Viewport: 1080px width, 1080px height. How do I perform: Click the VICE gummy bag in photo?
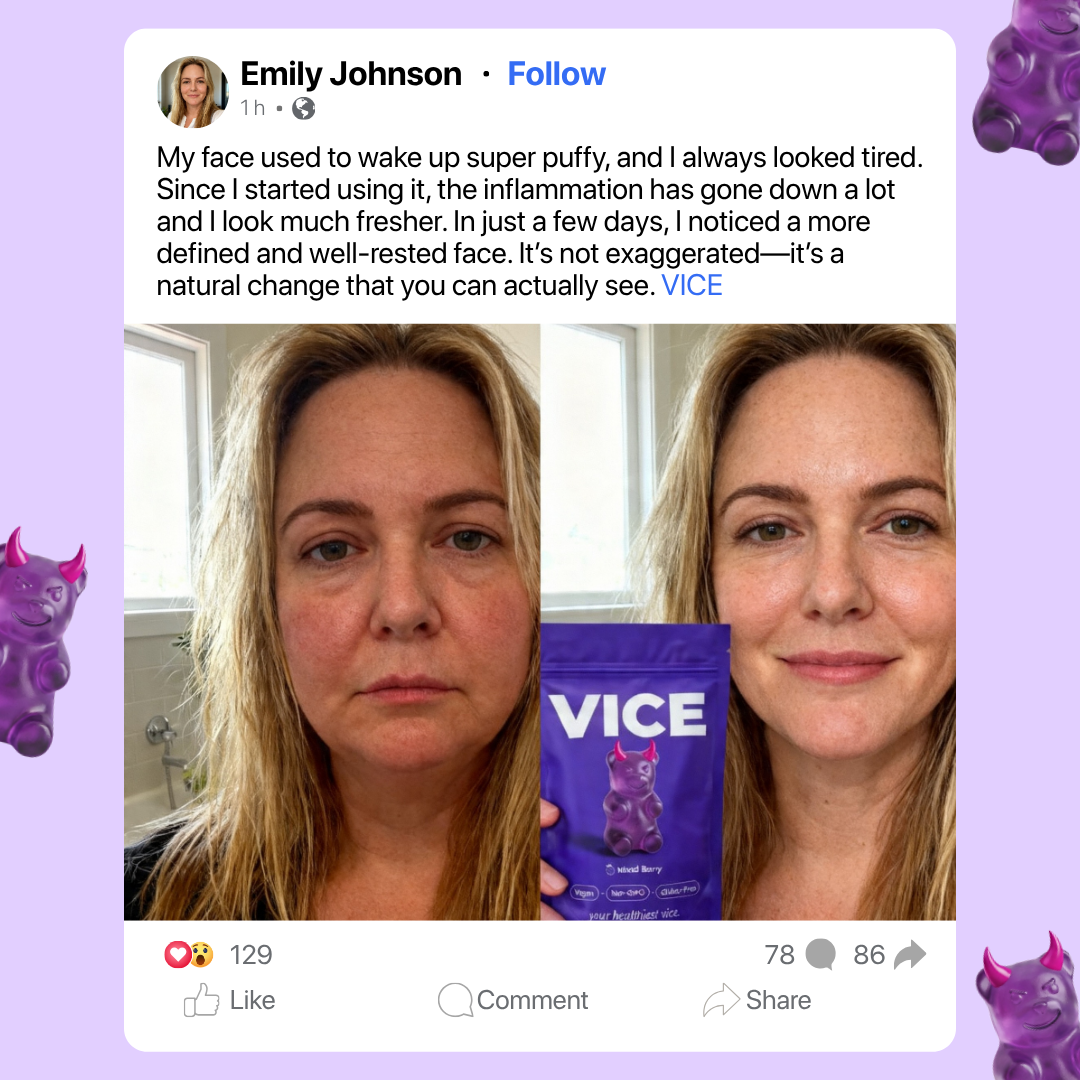pyautogui.click(x=634, y=772)
